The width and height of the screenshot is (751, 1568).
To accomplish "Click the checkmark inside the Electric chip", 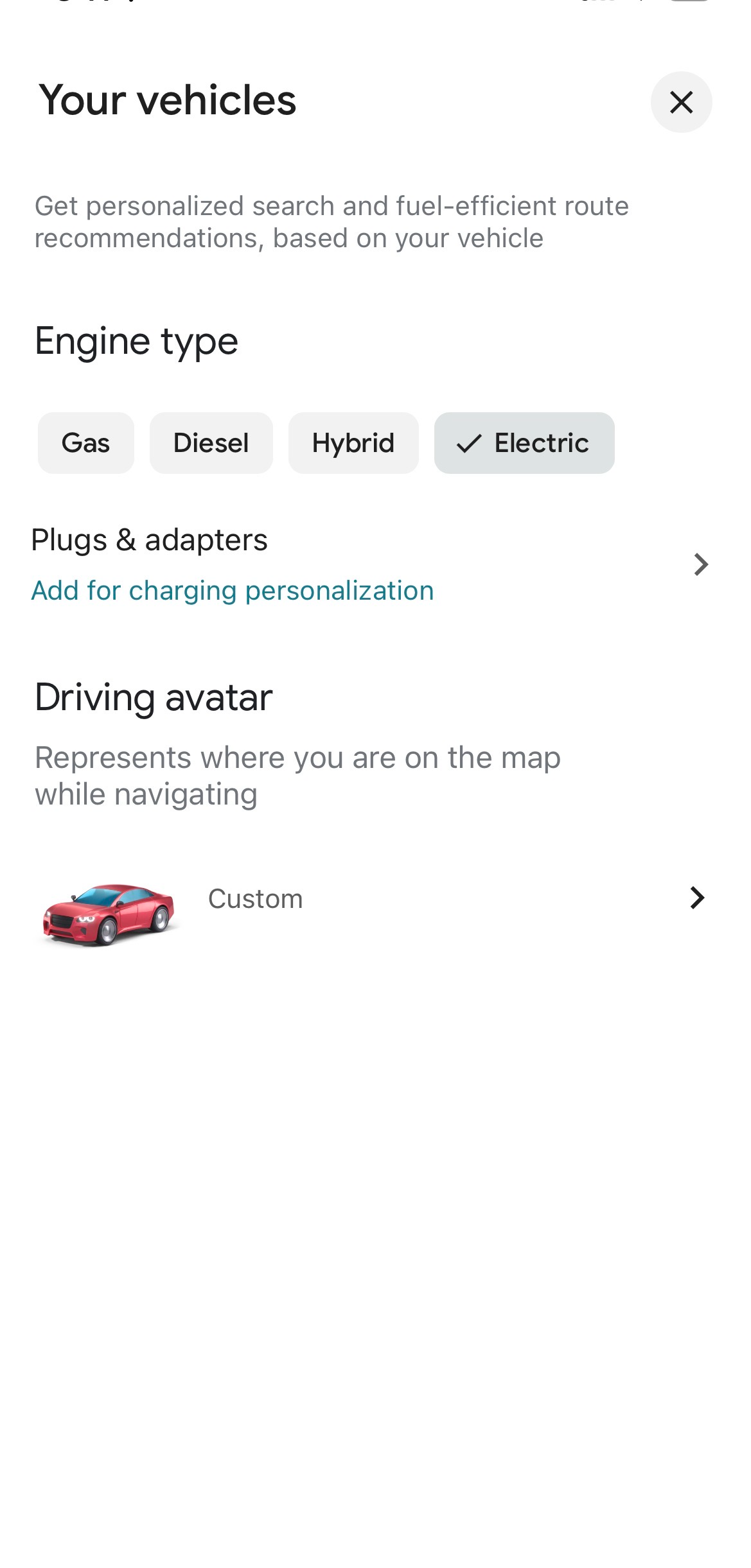I will [470, 442].
